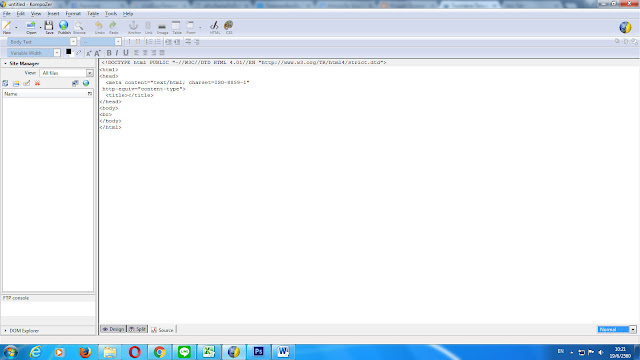The width and height of the screenshot is (640, 360).
Task: Click the black text color swatch
Action: [69, 52]
